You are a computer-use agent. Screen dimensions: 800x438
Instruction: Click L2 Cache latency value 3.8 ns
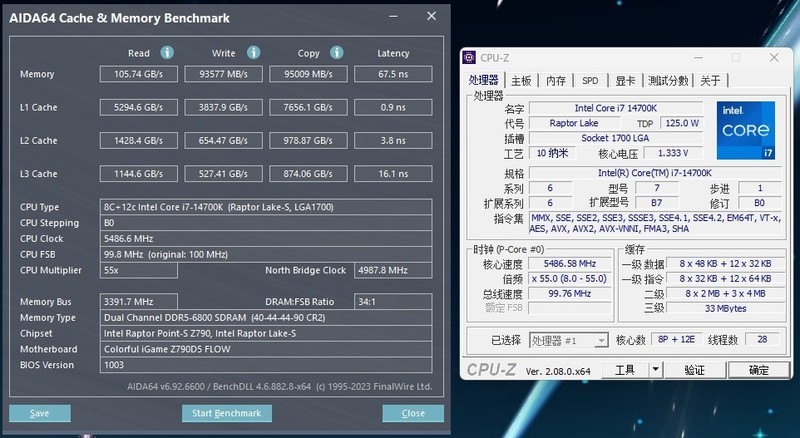click(x=393, y=140)
